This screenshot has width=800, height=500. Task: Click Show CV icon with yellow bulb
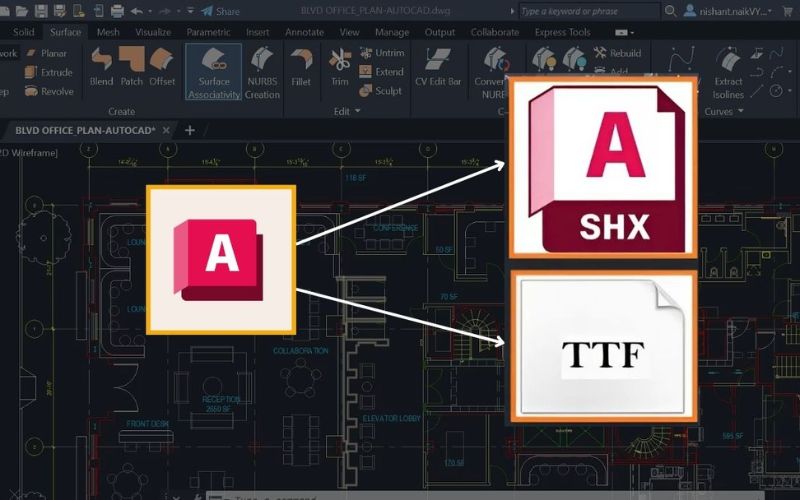pyautogui.click(x=544, y=59)
